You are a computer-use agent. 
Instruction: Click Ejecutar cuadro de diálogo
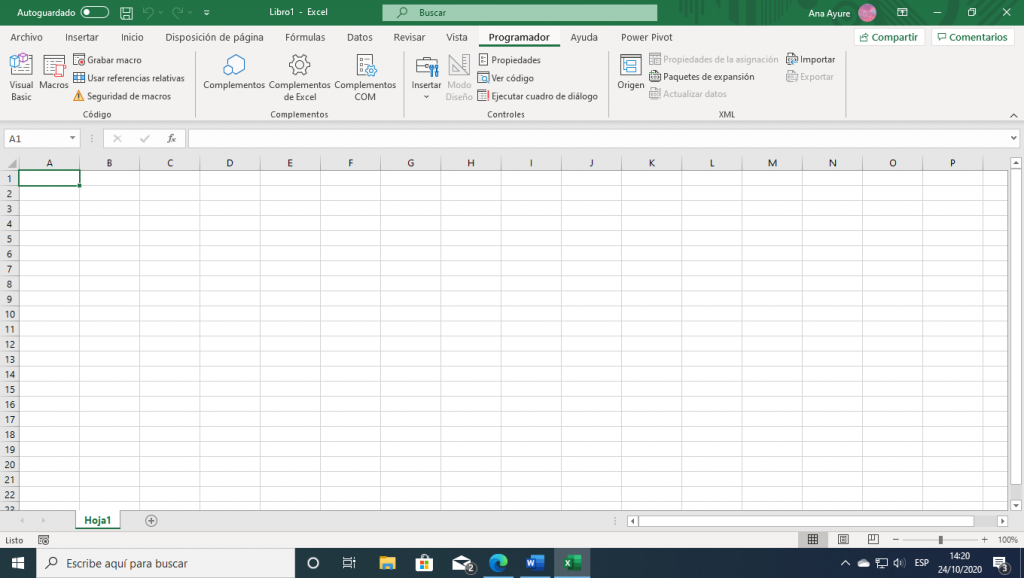coord(538,96)
